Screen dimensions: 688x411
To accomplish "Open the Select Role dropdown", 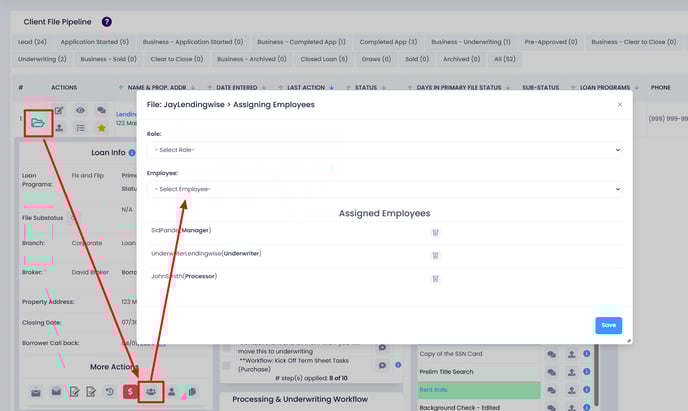I will 384,150.
